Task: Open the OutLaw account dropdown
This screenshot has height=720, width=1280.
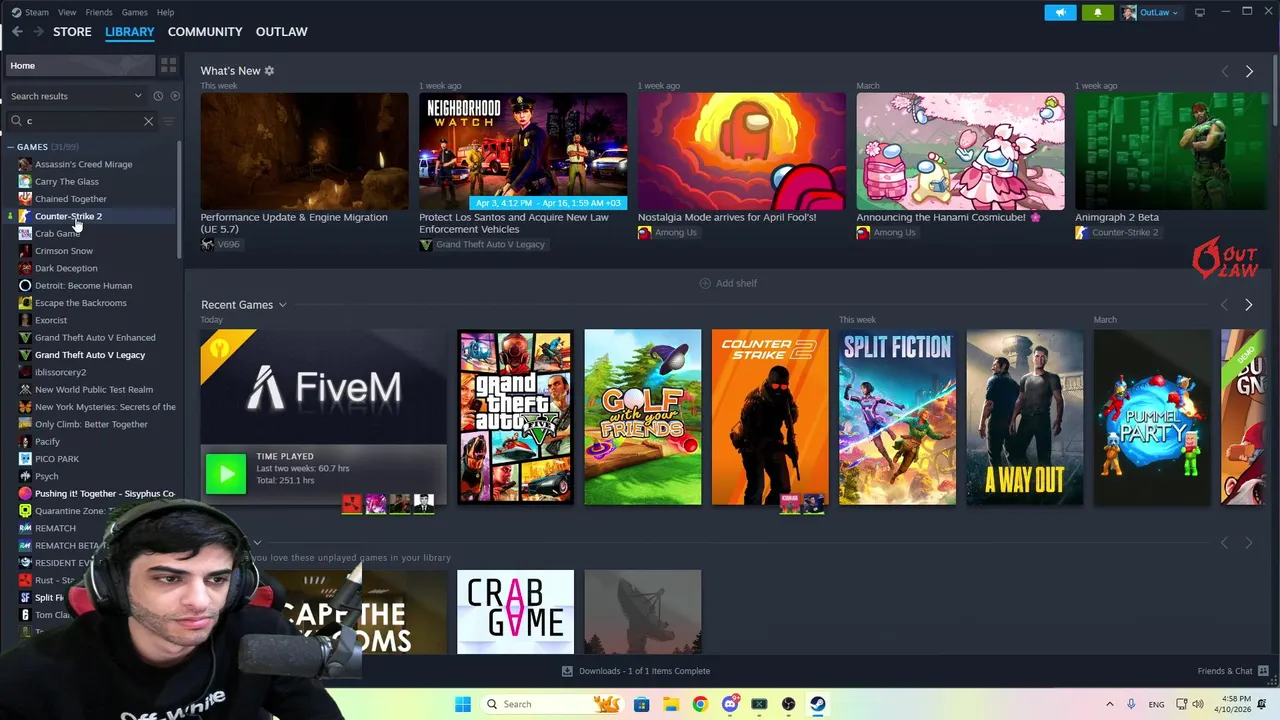Action: pyautogui.click(x=1150, y=12)
